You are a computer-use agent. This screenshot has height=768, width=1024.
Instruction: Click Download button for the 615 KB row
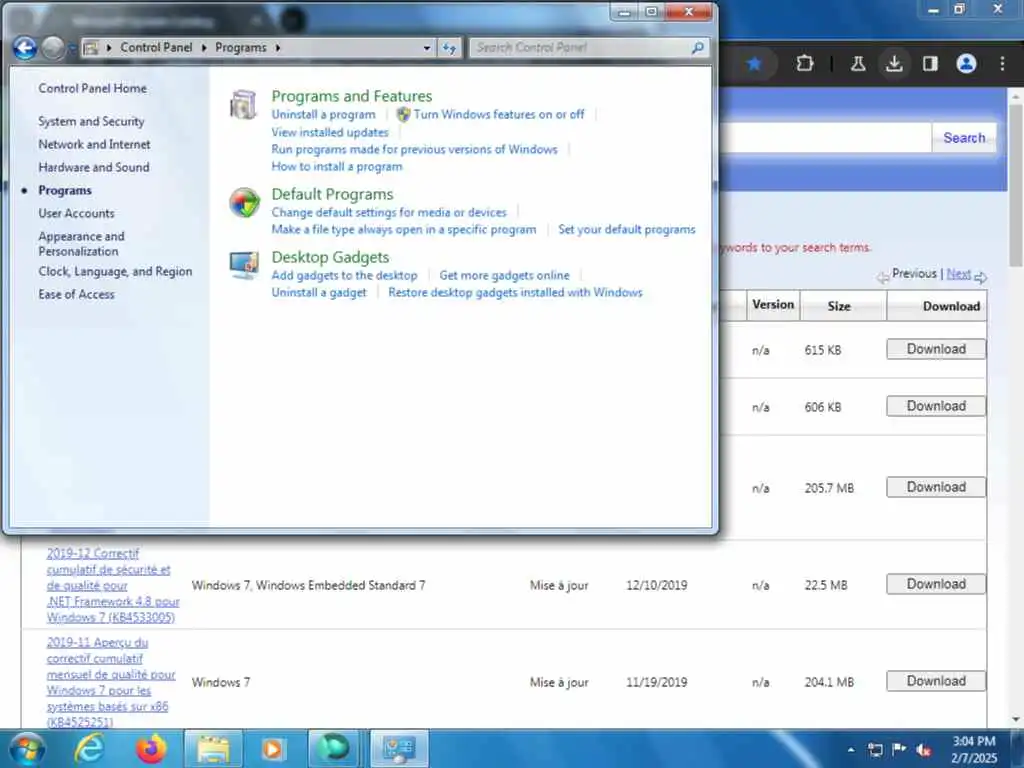[x=936, y=349]
